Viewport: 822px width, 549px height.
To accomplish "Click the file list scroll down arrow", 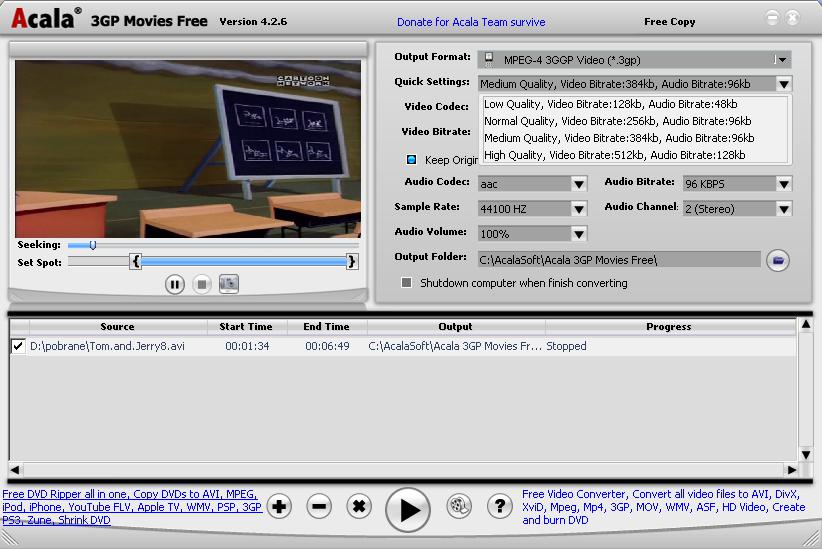I will tap(806, 454).
